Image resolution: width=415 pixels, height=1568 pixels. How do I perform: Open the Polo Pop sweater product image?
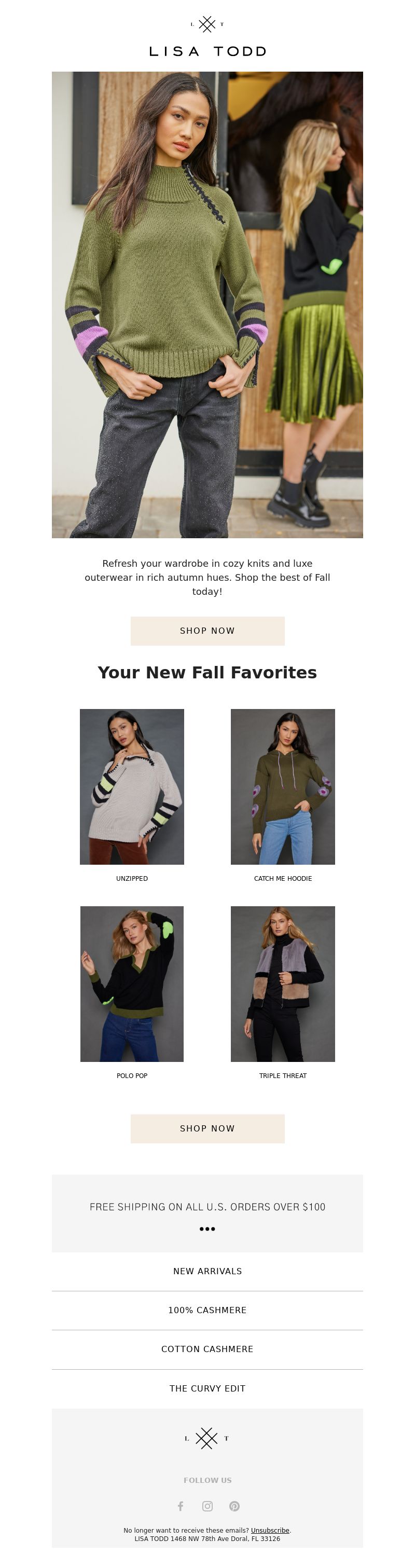132,984
